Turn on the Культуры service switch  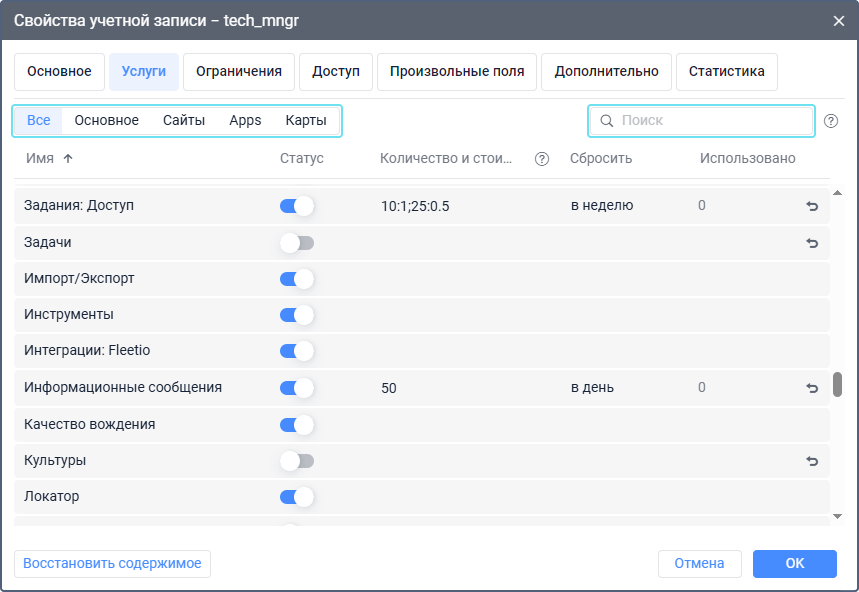pos(297,461)
